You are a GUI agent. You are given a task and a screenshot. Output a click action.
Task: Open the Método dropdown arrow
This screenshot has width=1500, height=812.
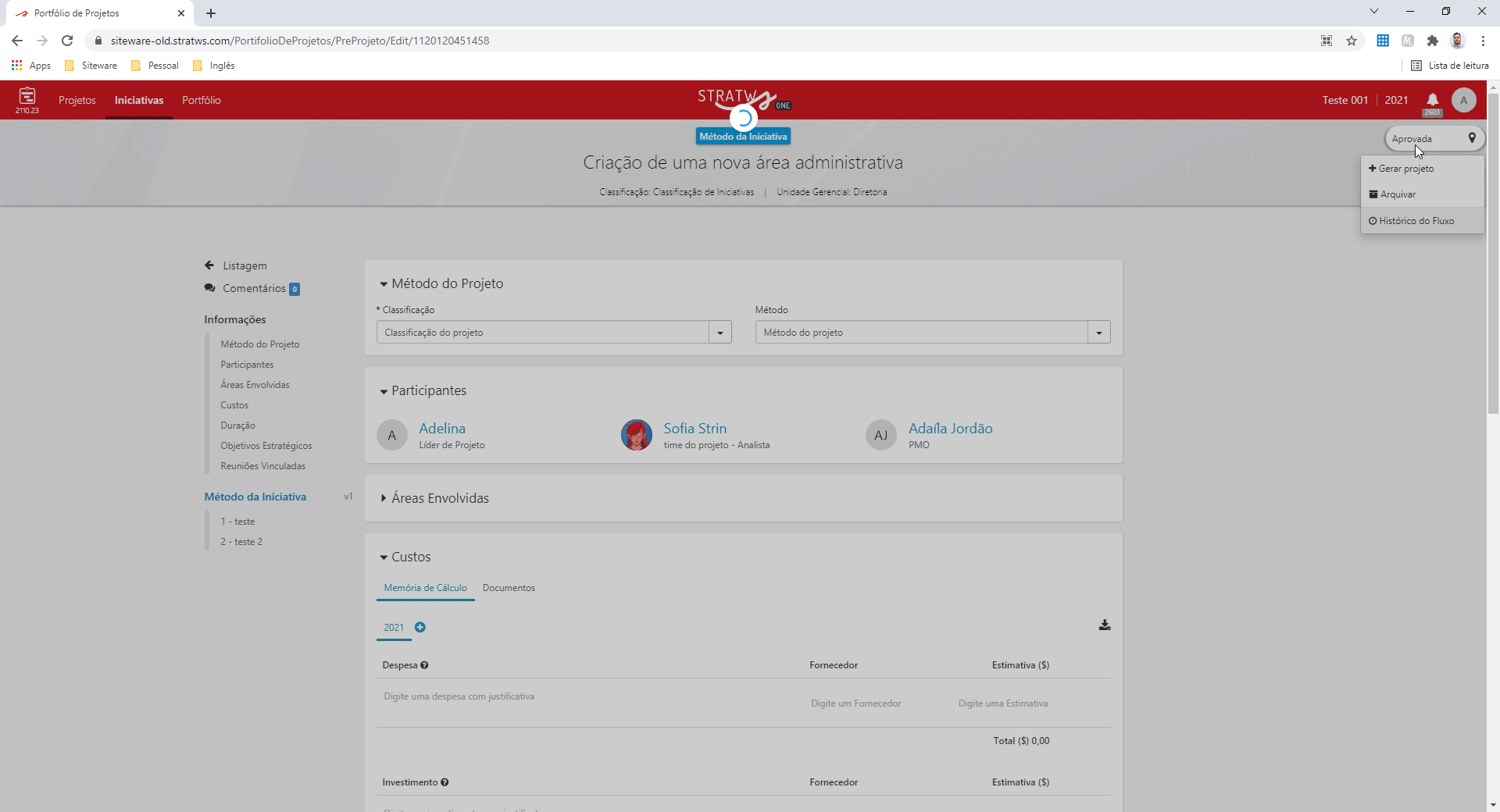click(x=1099, y=333)
